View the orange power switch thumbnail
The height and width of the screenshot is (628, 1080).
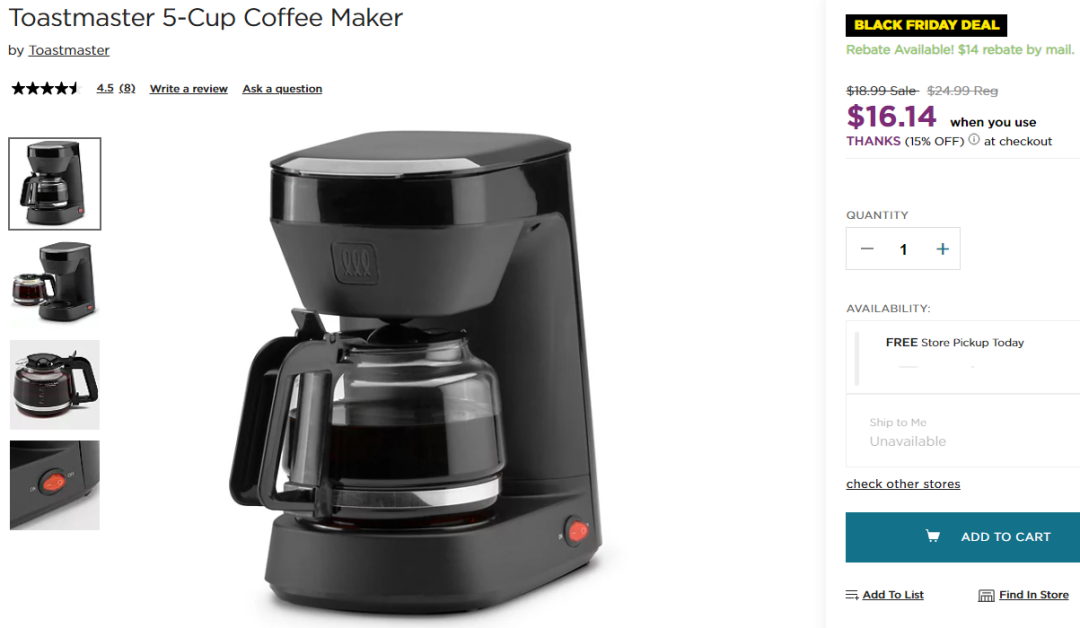click(54, 485)
